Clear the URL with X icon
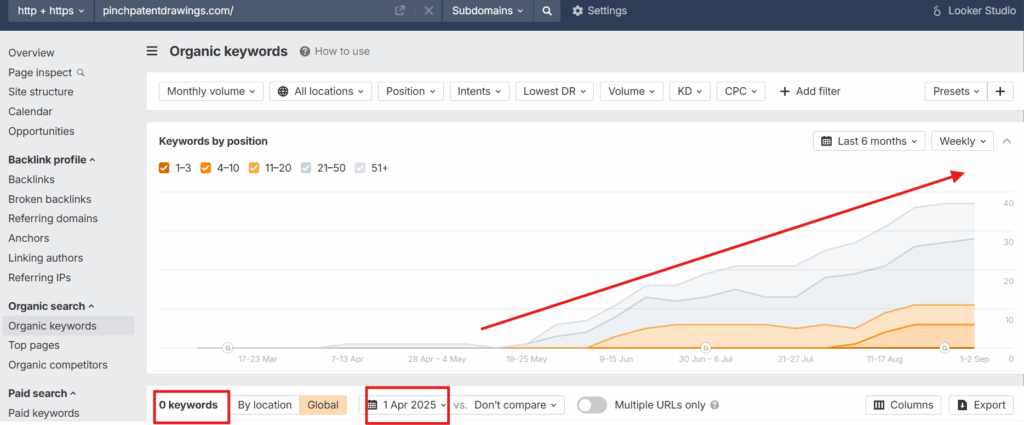 [428, 10]
